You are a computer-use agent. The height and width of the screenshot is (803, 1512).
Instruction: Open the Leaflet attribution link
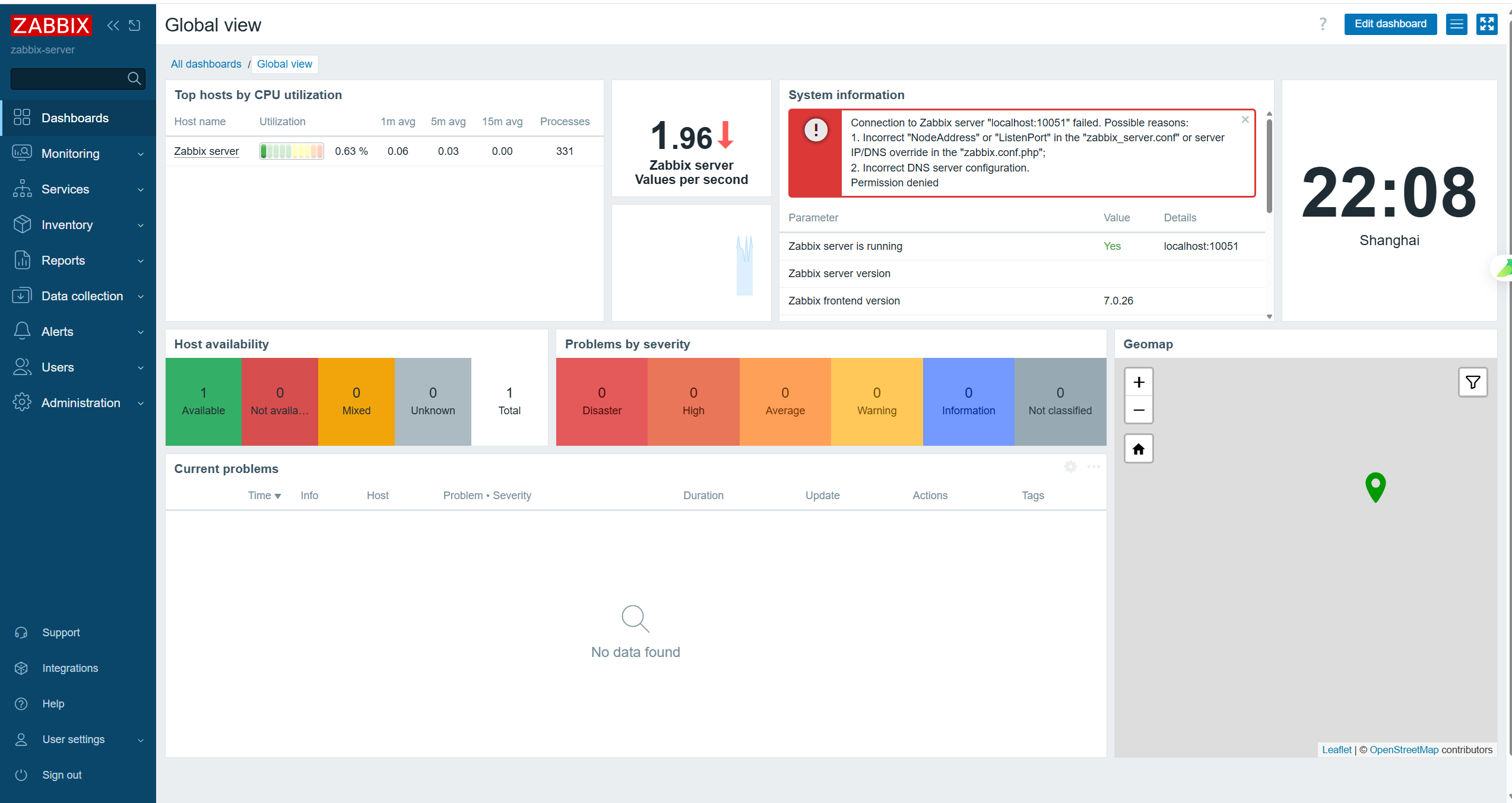coord(1336,750)
